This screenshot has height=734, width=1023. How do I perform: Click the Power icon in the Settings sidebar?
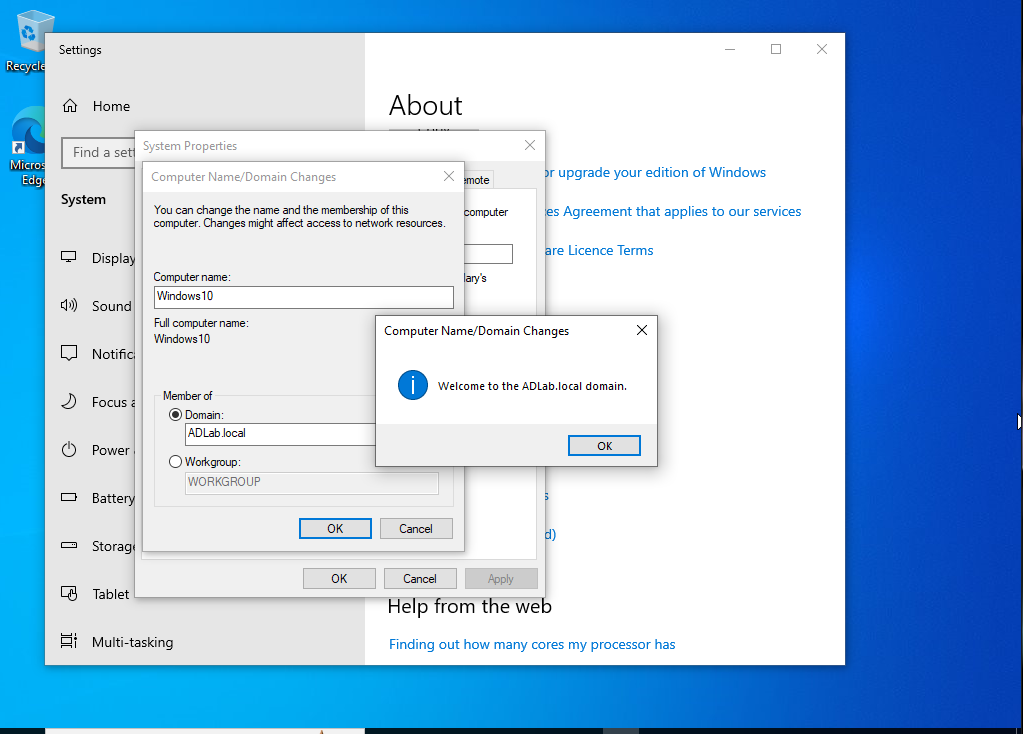pos(69,450)
